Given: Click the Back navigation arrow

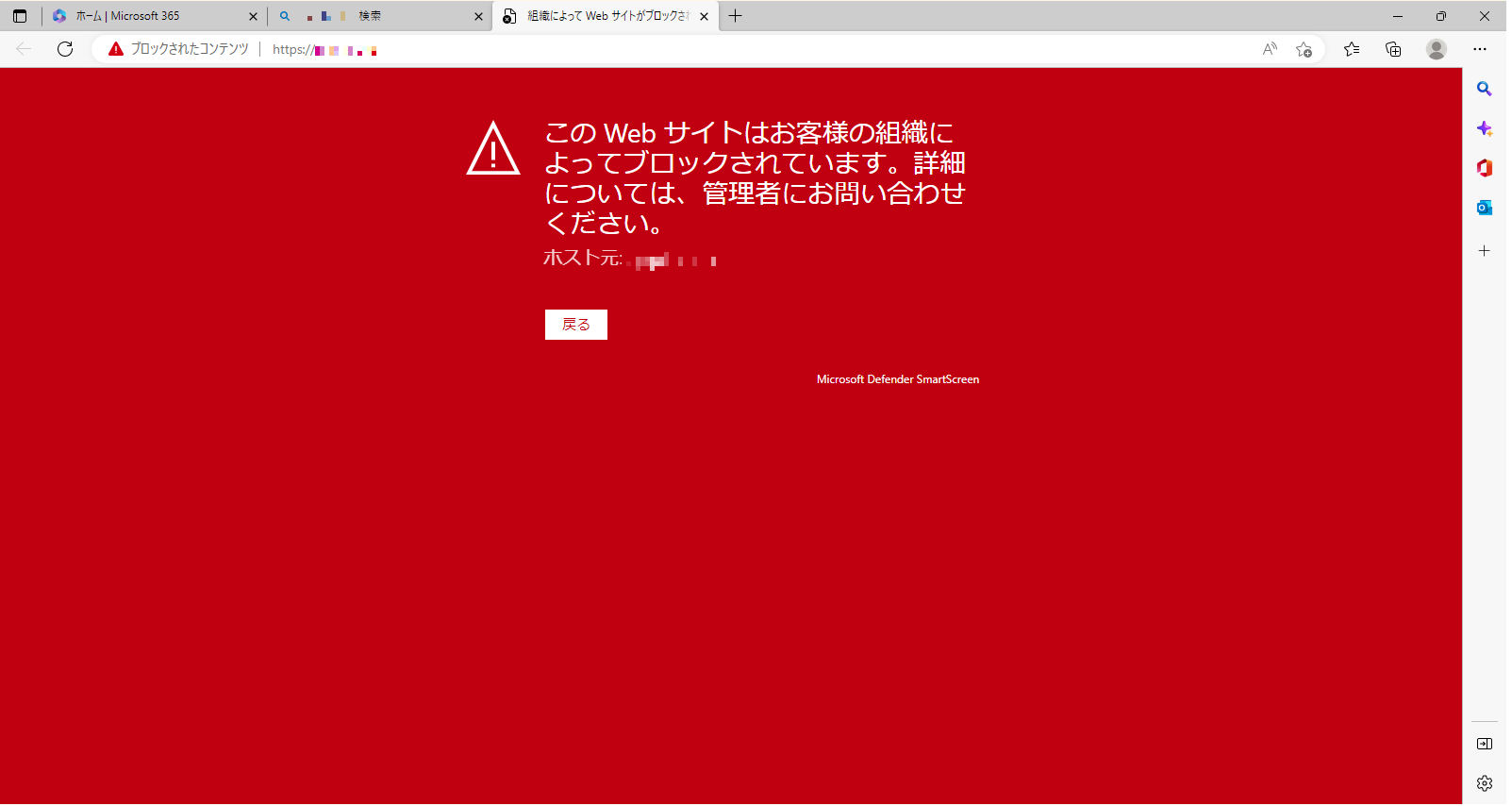Looking at the screenshot, I should coord(24,49).
